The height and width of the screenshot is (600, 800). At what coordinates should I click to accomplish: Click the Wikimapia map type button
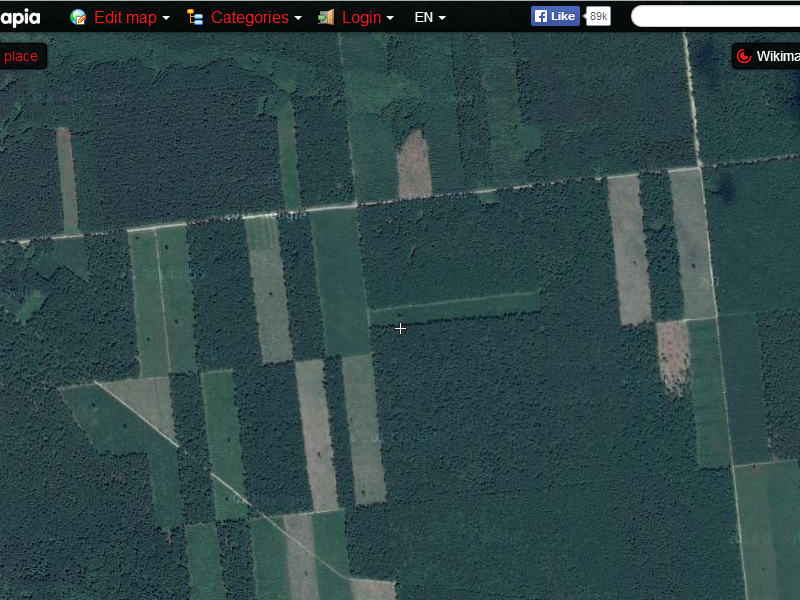(x=767, y=56)
